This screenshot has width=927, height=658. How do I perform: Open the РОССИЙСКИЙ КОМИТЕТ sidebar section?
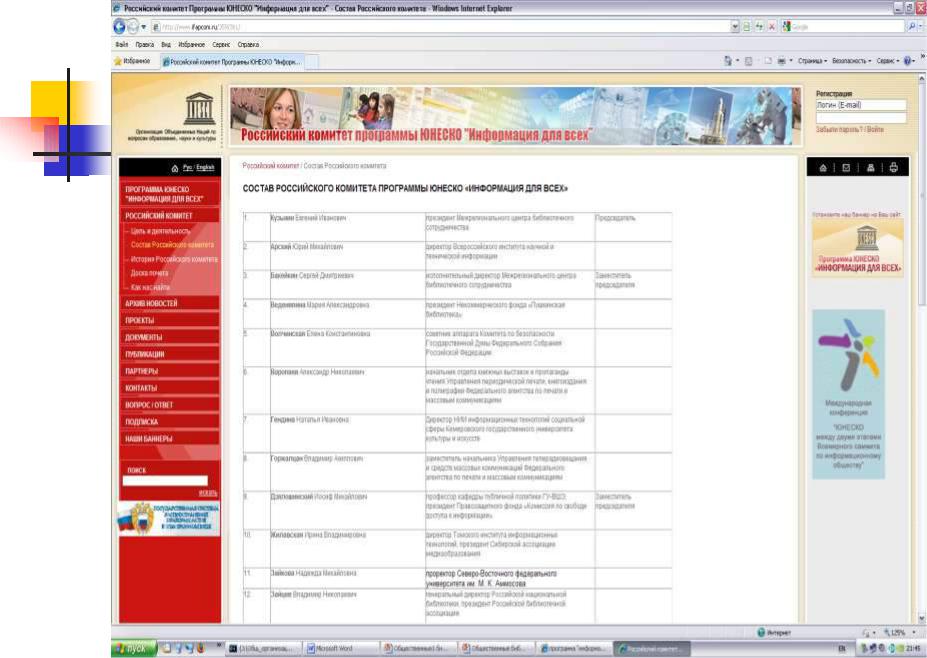(x=170, y=216)
